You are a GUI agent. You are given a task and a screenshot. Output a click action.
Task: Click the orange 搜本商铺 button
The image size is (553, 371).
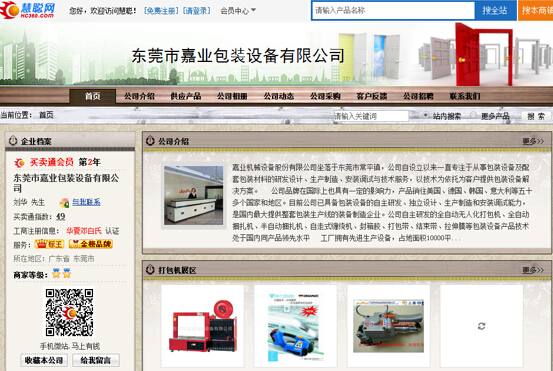click(x=535, y=11)
